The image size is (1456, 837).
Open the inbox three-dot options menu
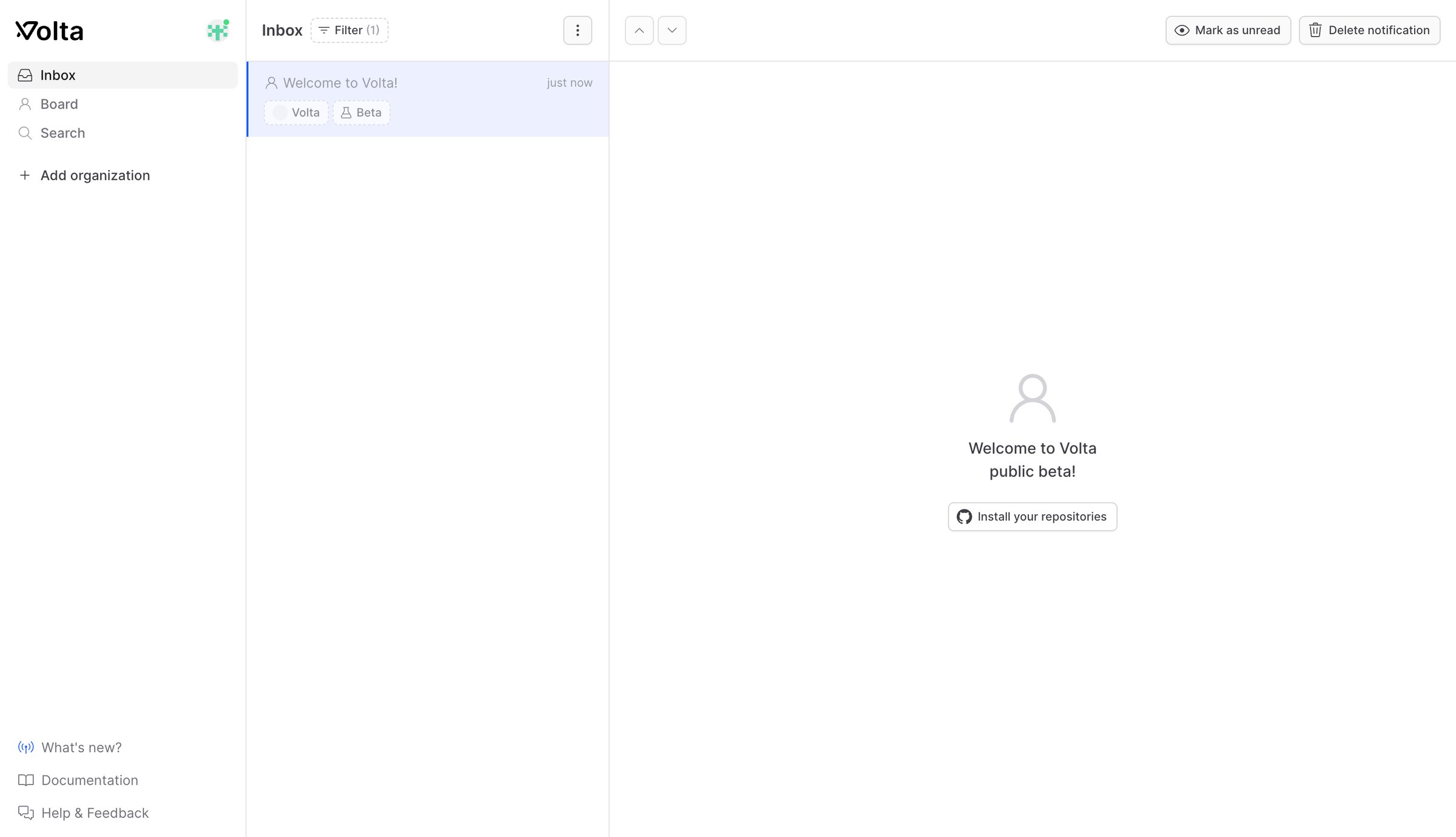point(578,30)
